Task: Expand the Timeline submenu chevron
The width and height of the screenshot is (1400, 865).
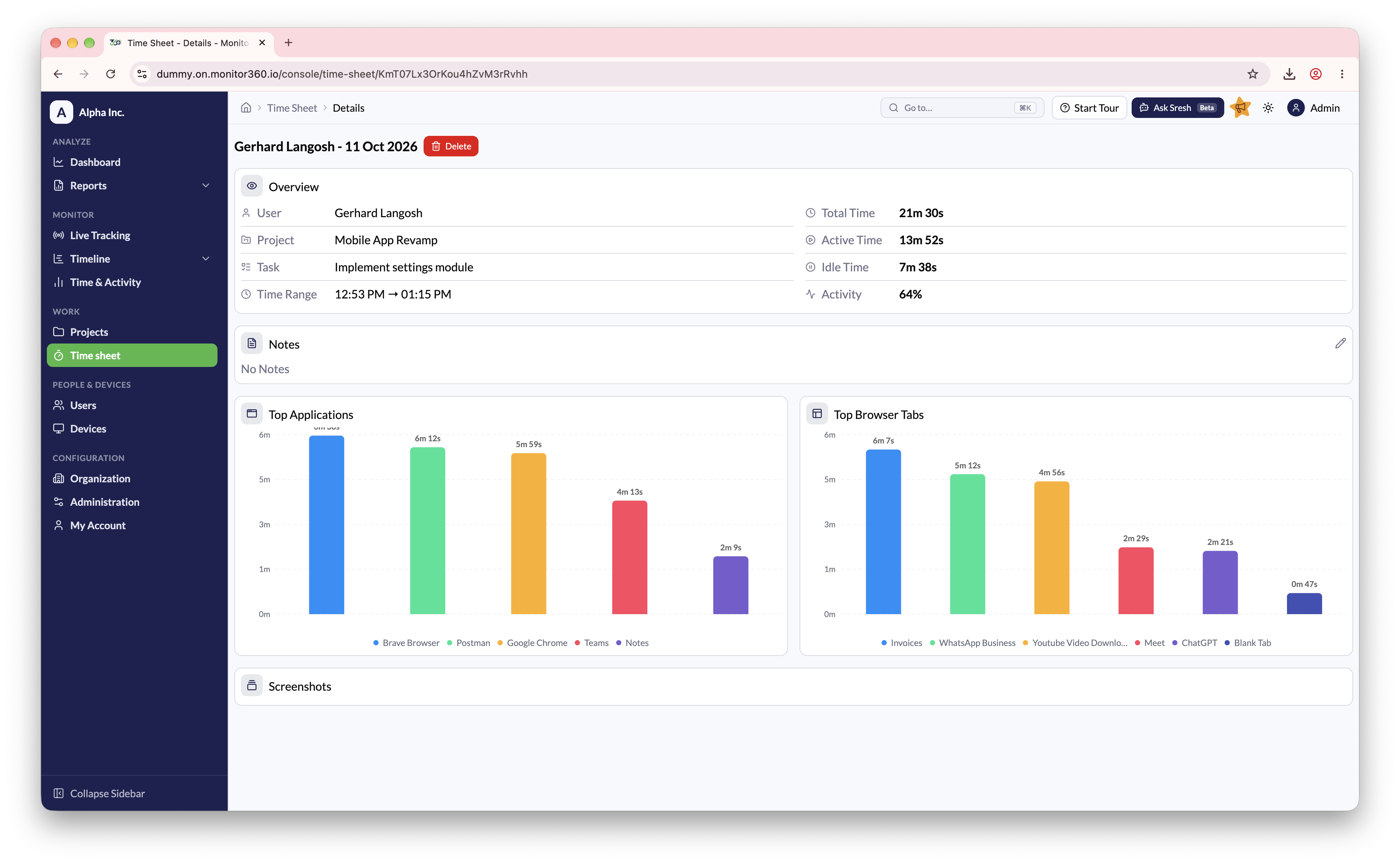Action: tap(206, 259)
